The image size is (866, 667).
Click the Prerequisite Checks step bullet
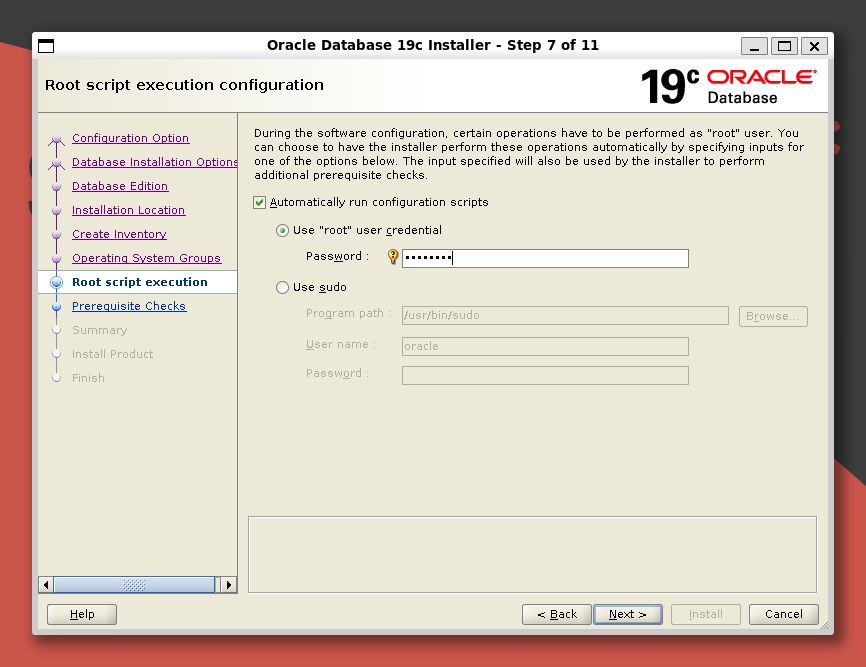pos(57,307)
